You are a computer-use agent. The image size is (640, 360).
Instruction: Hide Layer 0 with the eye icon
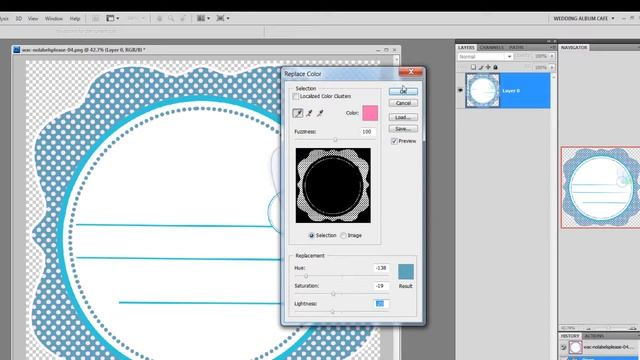click(460, 91)
